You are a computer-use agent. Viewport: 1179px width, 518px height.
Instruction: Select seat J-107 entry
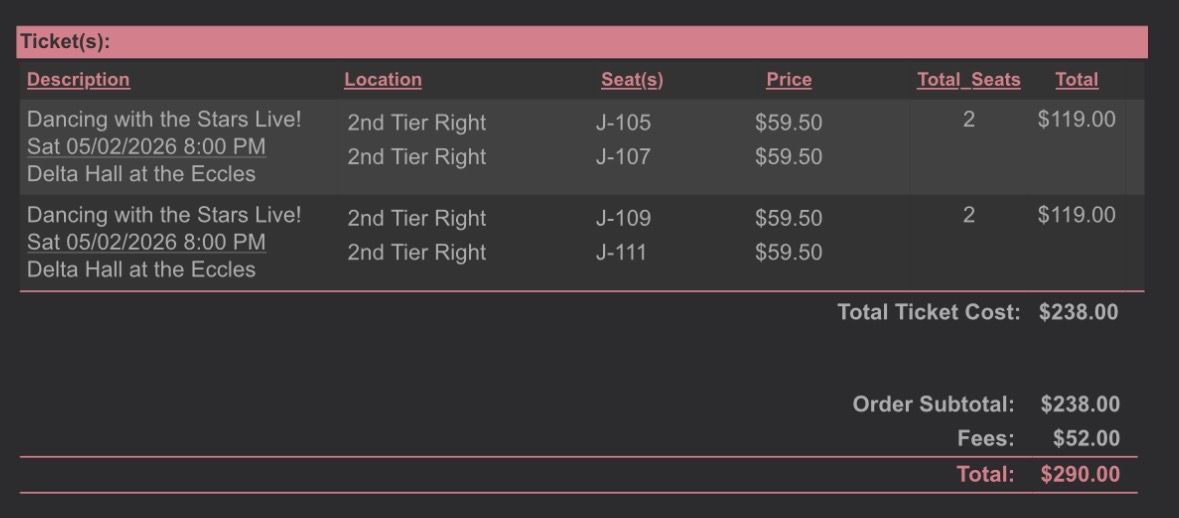623,157
